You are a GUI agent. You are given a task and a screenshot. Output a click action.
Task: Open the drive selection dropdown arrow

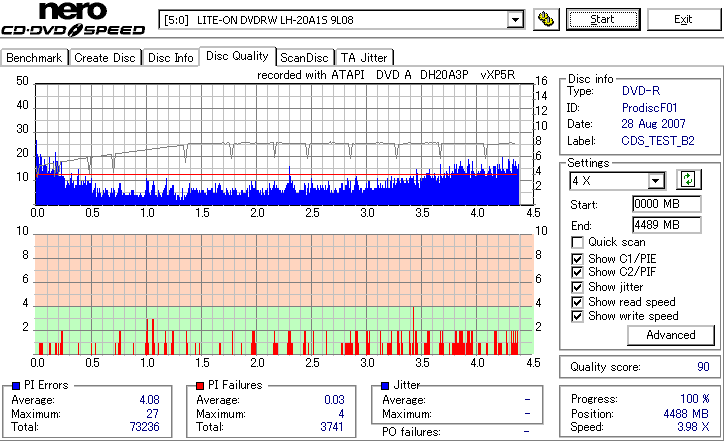[x=515, y=20]
